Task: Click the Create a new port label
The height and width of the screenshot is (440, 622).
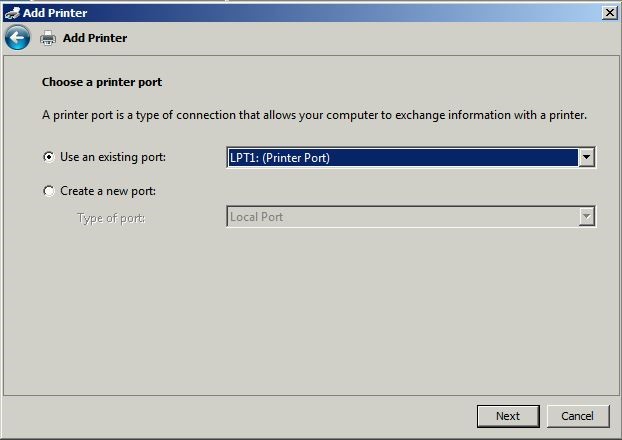Action: [108, 191]
